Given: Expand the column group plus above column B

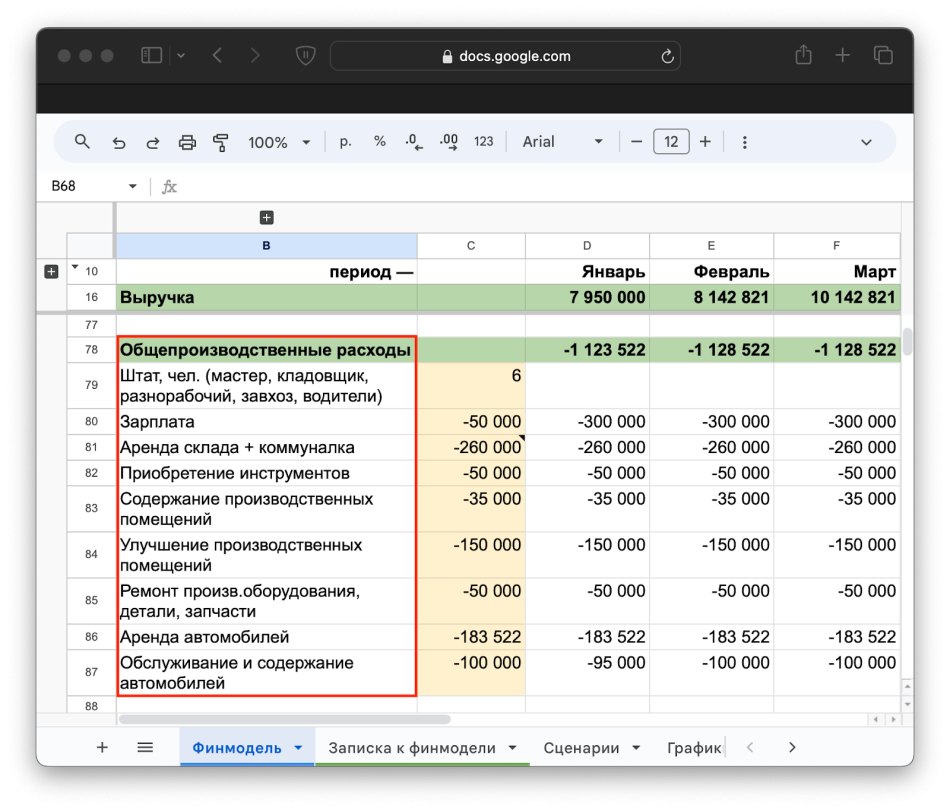Looking at the screenshot, I should [267, 217].
